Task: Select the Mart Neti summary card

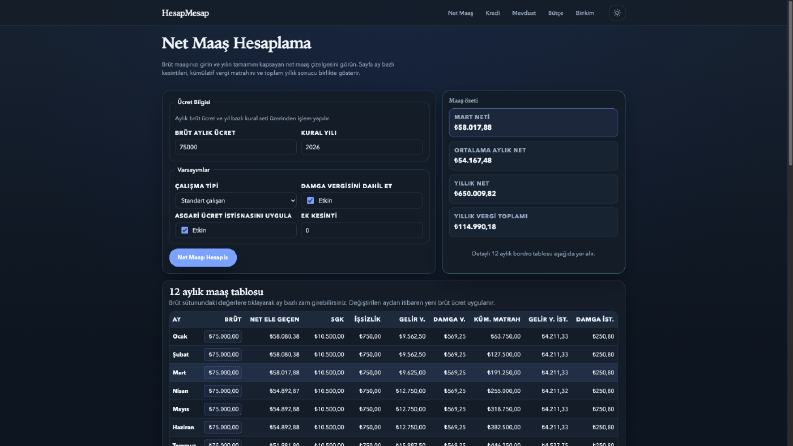Action: tap(533, 122)
